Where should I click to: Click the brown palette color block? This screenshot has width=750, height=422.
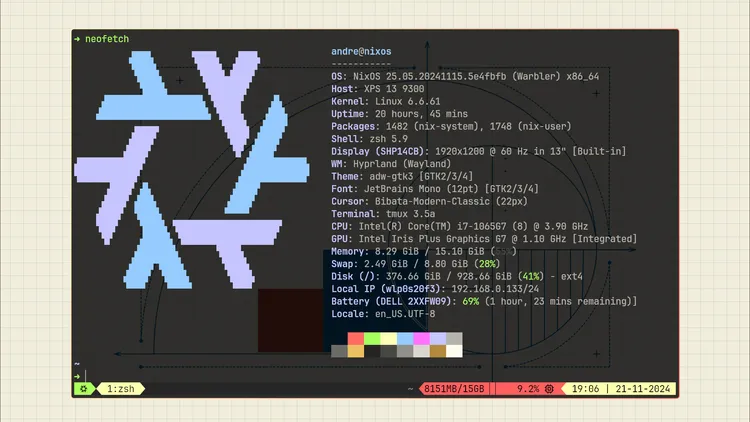tap(438, 351)
